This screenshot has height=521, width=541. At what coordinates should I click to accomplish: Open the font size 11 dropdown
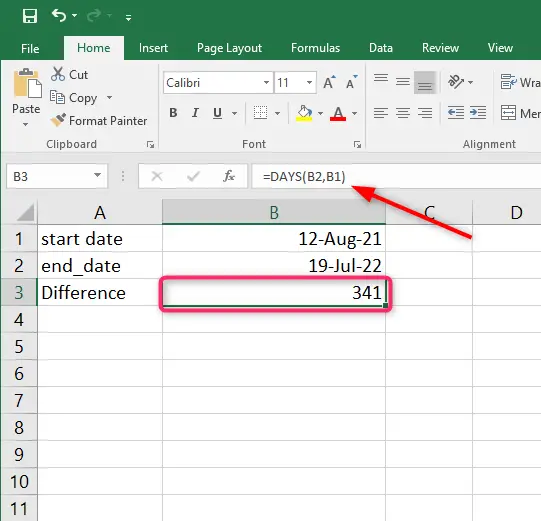(x=309, y=82)
